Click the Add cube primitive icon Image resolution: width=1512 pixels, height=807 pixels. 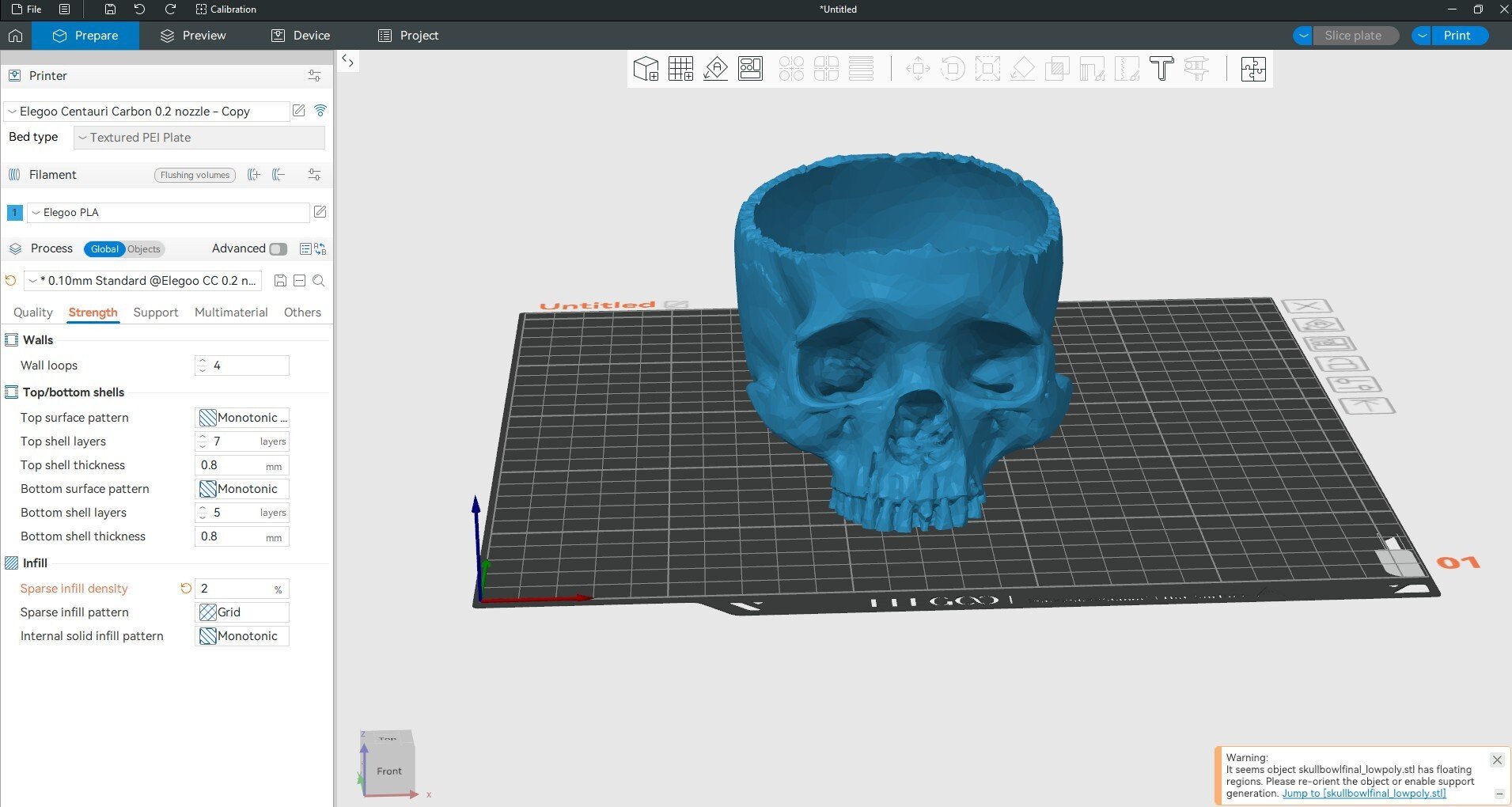[646, 69]
